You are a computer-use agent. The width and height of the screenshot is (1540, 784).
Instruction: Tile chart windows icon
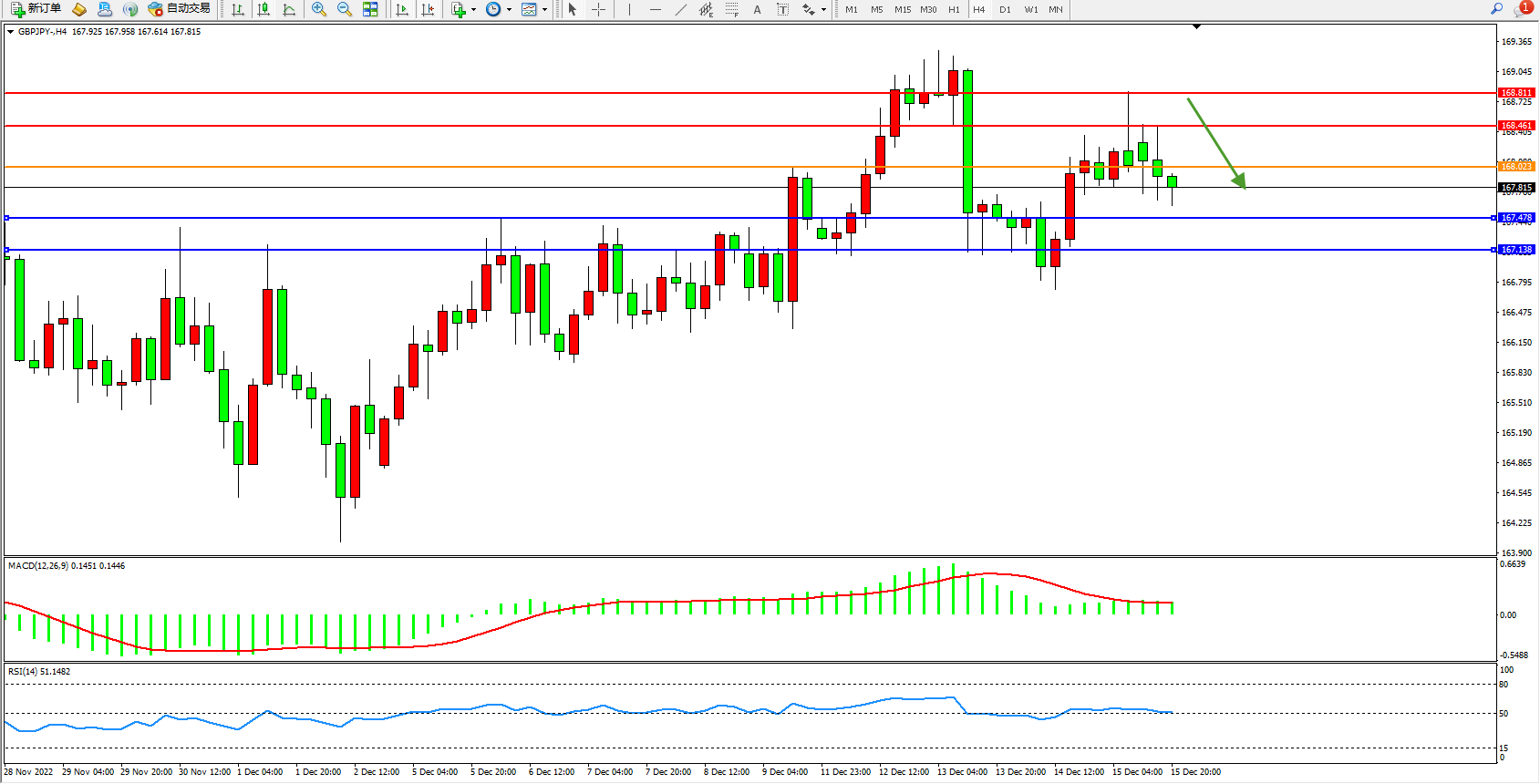(x=370, y=9)
